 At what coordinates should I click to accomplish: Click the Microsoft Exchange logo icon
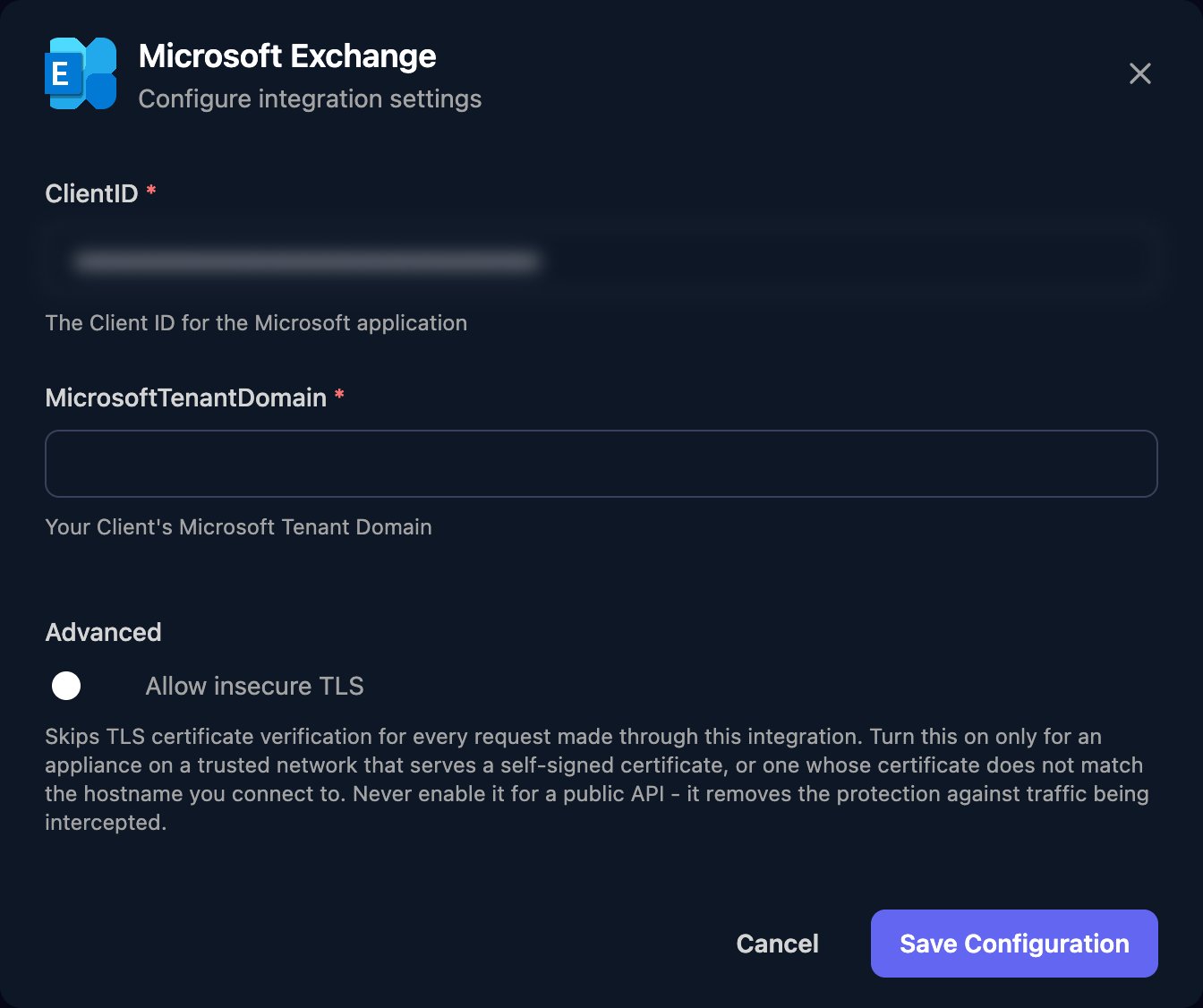click(81, 73)
